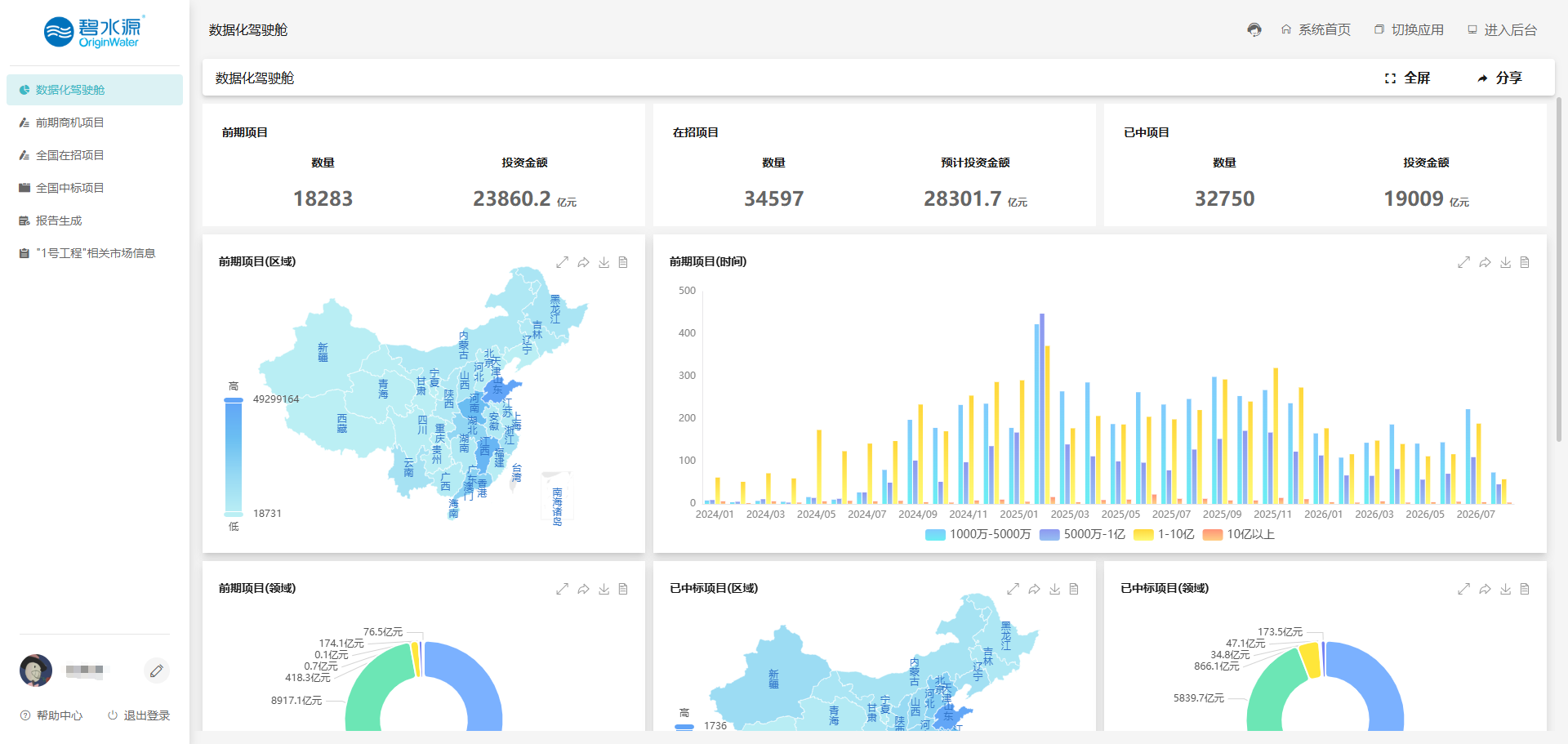Viewport: 1568px width, 744px height.
Task: Expand the 前期项目(时间) bar chart to fullscreen
Action: click(1463, 262)
